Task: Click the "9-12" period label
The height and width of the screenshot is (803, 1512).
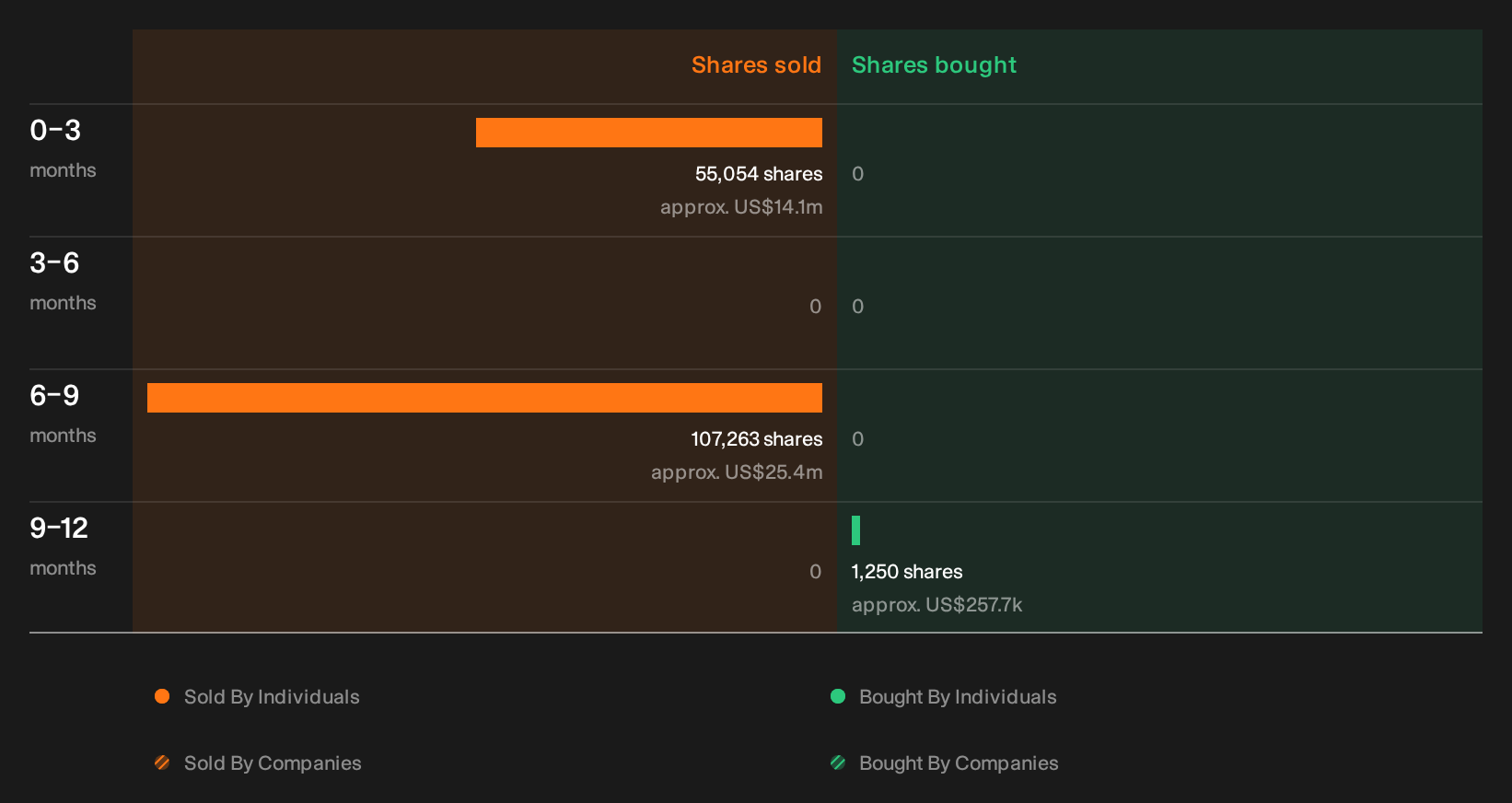Action: click(x=59, y=529)
